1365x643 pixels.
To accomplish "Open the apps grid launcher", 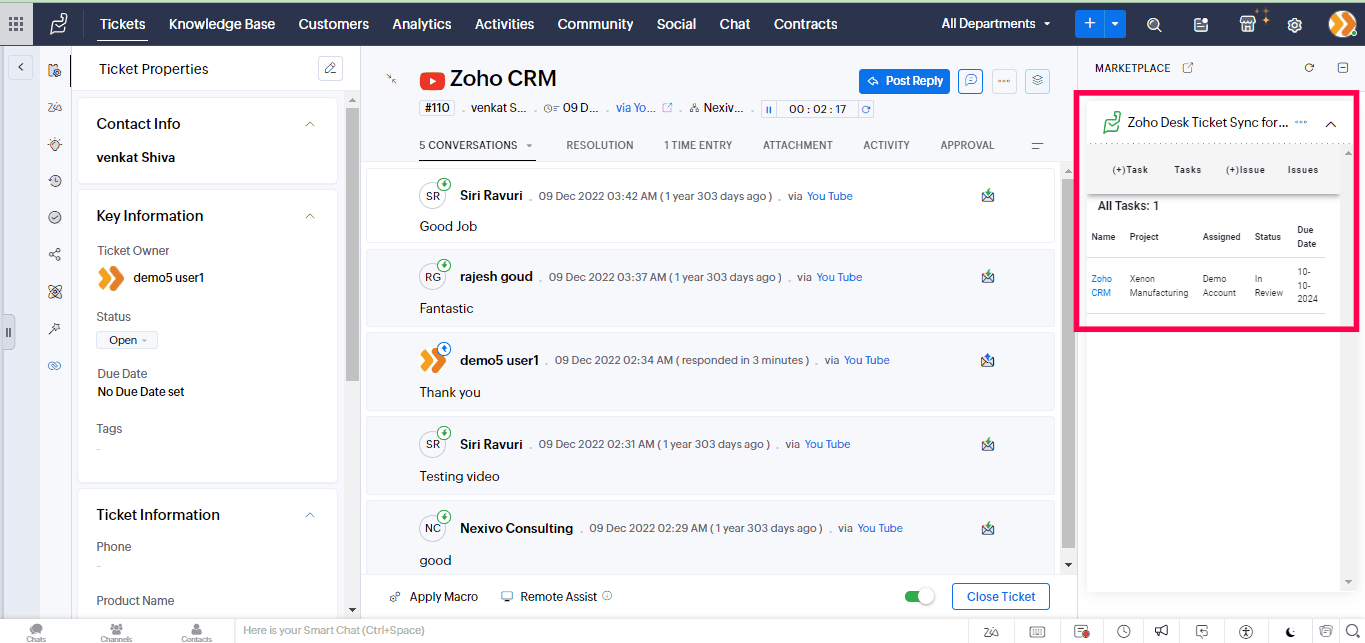I will coord(16,24).
